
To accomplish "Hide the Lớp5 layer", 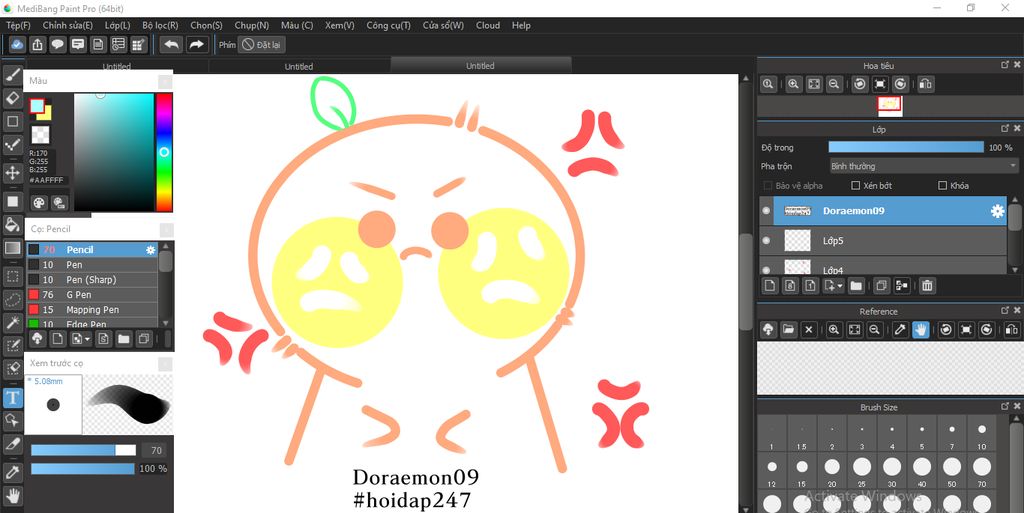I will coord(766,240).
